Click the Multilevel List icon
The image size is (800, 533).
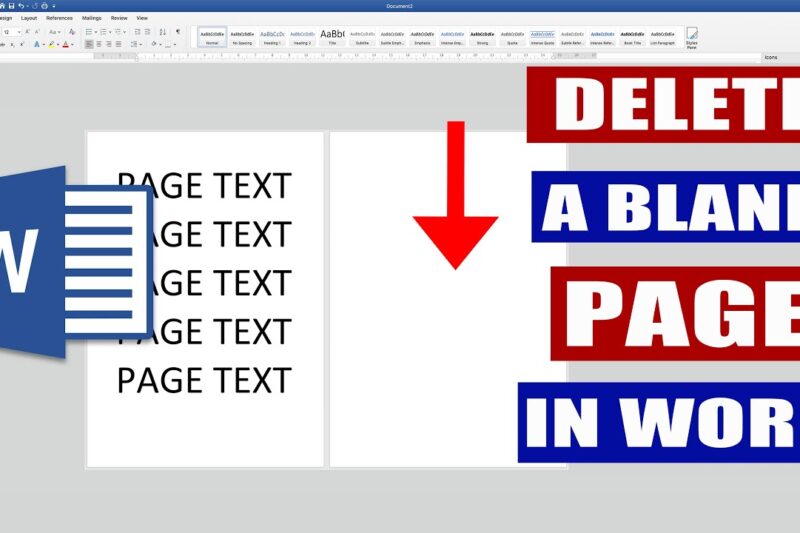(x=118, y=32)
